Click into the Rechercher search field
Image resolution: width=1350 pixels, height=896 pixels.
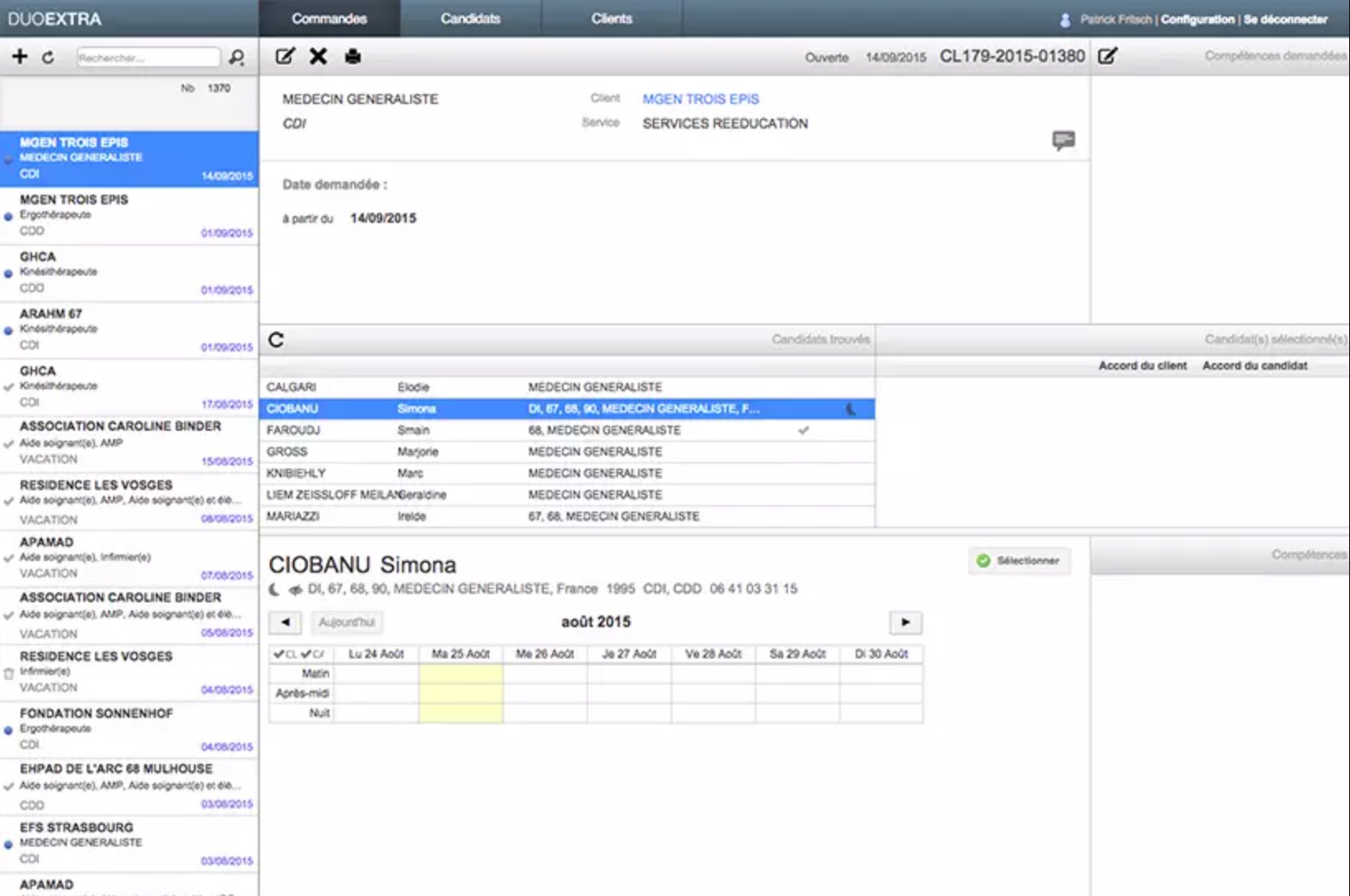(148, 58)
